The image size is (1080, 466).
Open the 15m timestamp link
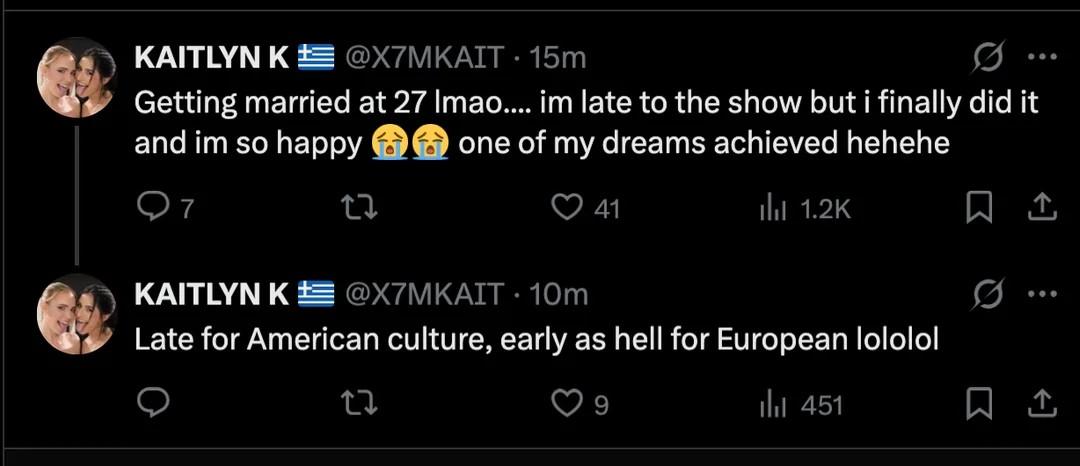pyautogui.click(x=557, y=58)
